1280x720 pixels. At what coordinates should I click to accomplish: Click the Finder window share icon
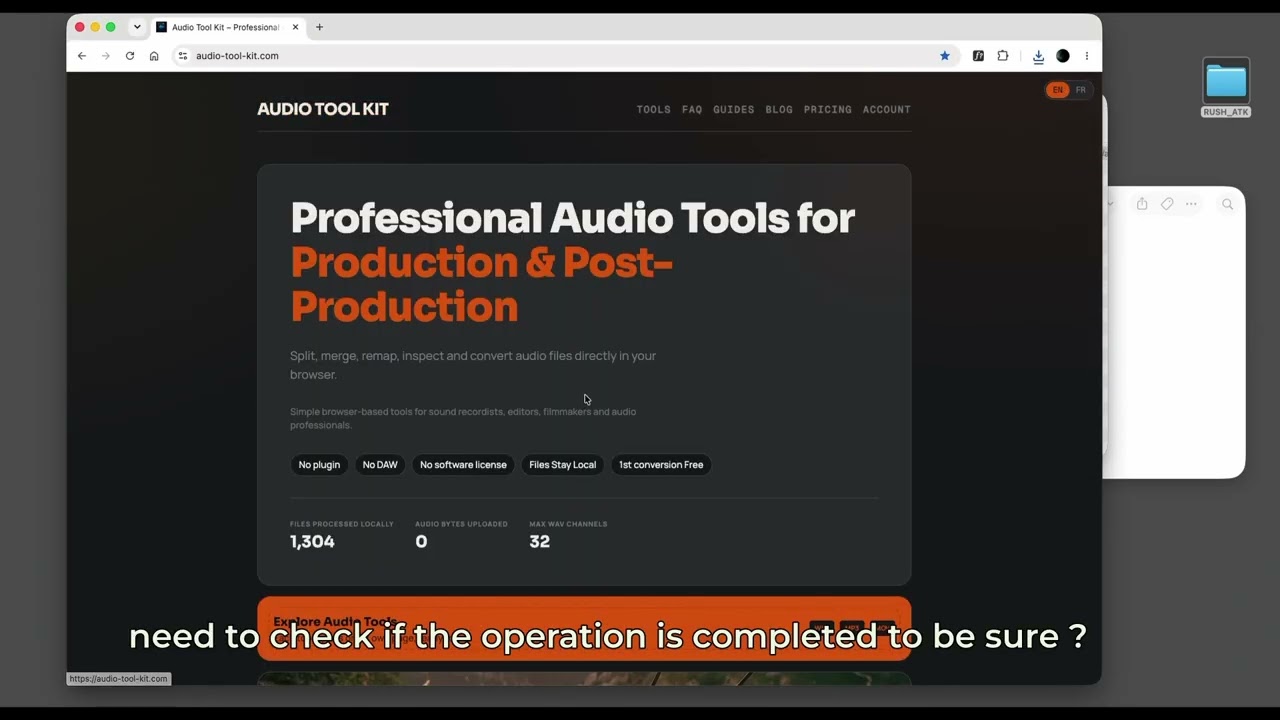[1142, 204]
